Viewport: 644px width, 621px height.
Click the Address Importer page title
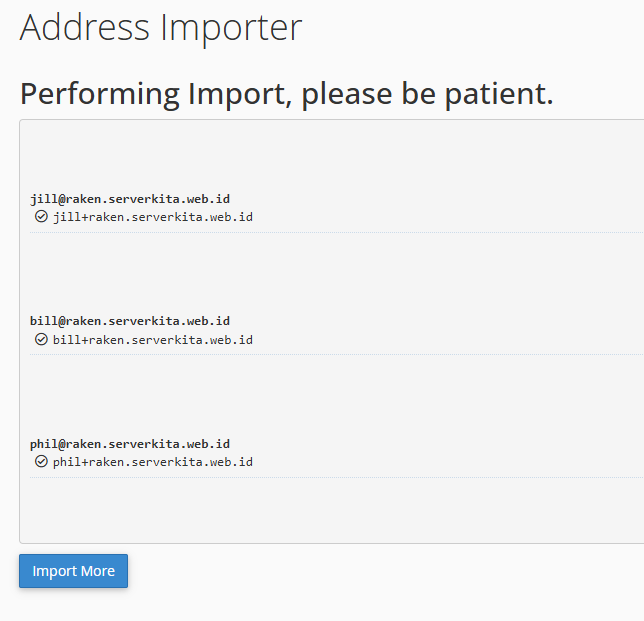point(161,28)
